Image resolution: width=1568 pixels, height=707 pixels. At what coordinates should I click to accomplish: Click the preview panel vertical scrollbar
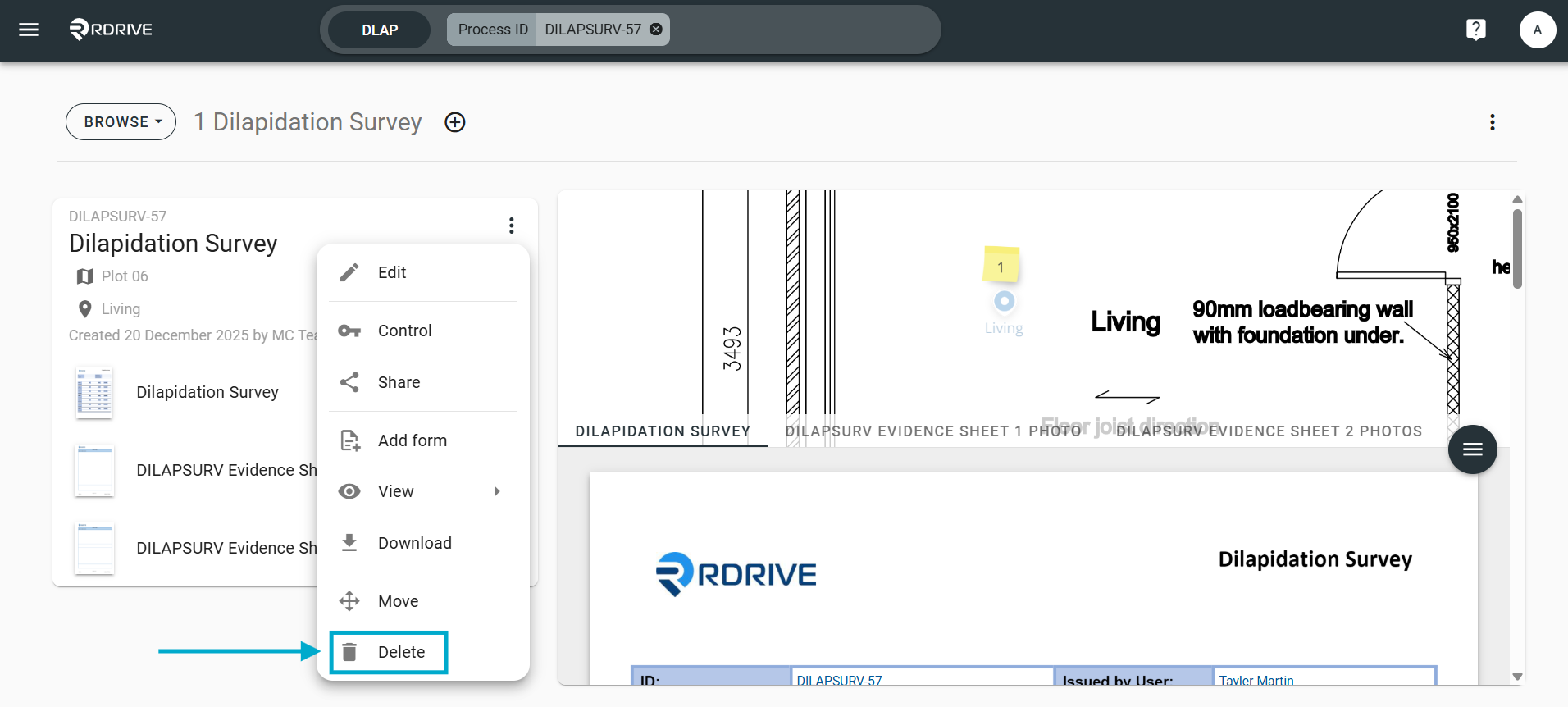click(1517, 249)
